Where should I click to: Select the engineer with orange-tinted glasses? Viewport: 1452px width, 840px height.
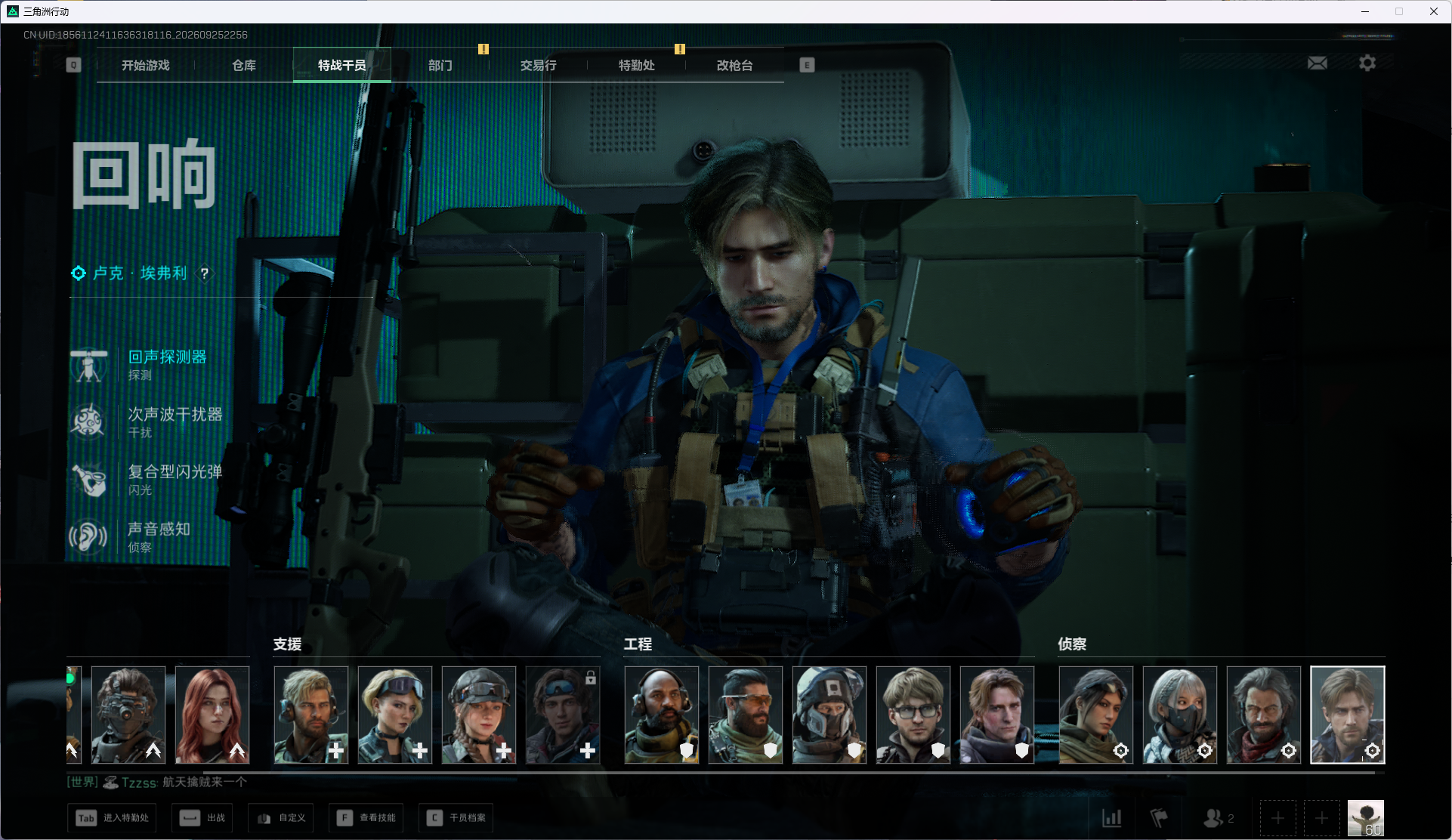tap(746, 715)
